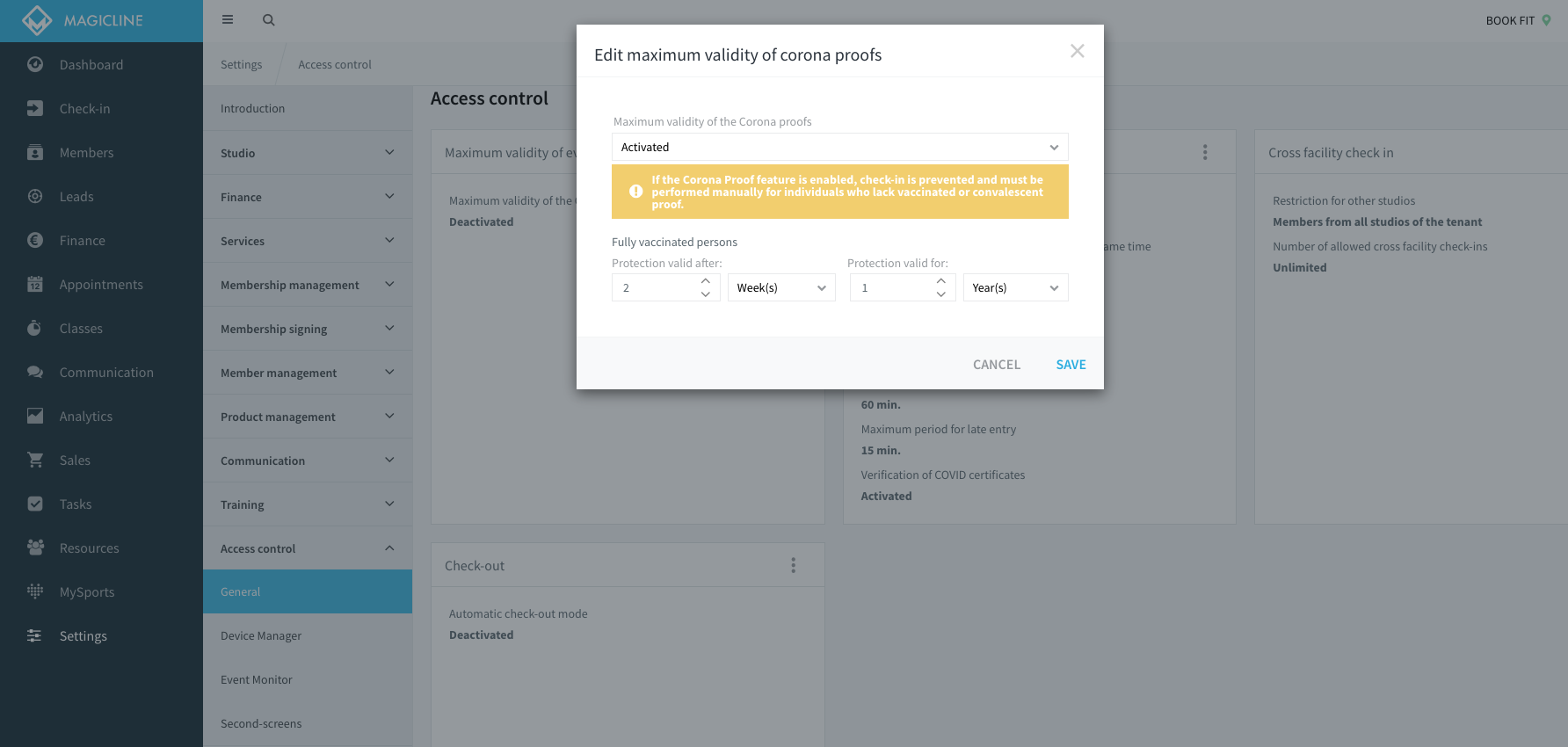This screenshot has height=747, width=1568.
Task: Click CANCEL in the dialog
Action: pyautogui.click(x=996, y=365)
